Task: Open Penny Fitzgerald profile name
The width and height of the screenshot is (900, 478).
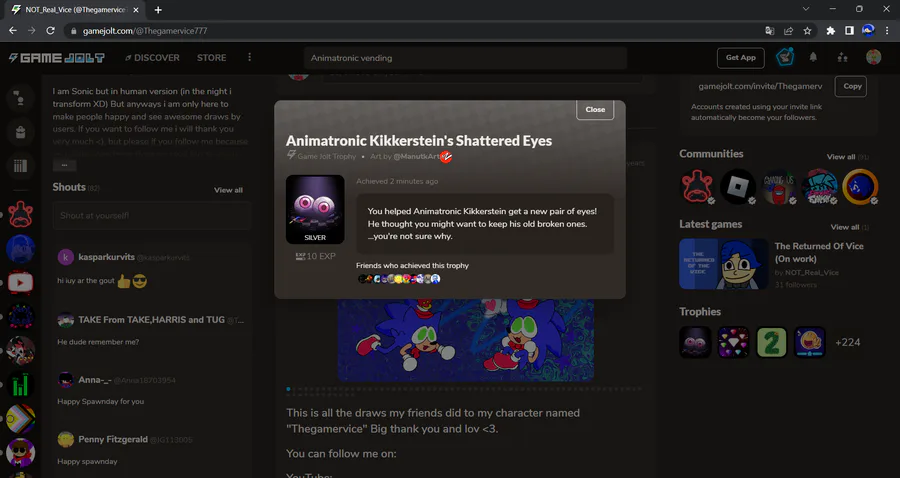Action: pos(112,439)
